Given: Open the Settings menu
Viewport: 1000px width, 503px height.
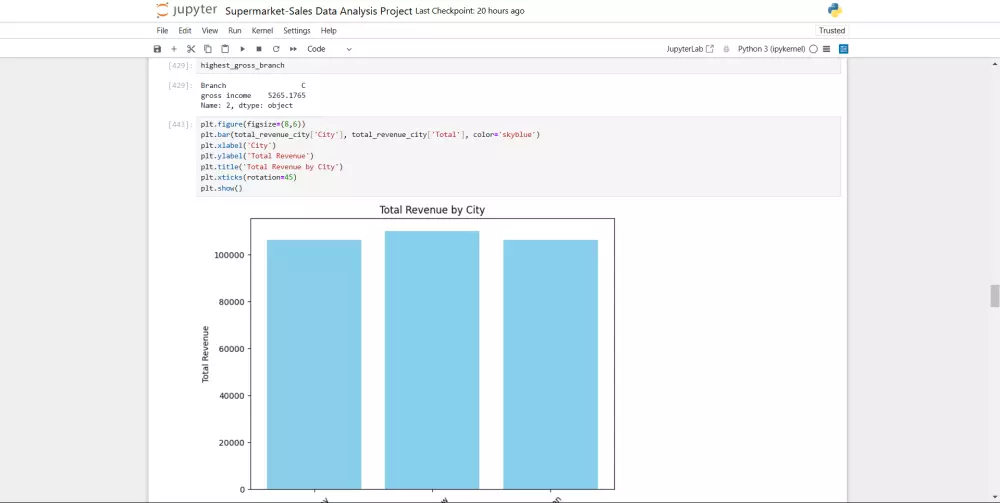Looking at the screenshot, I should click(x=297, y=31).
